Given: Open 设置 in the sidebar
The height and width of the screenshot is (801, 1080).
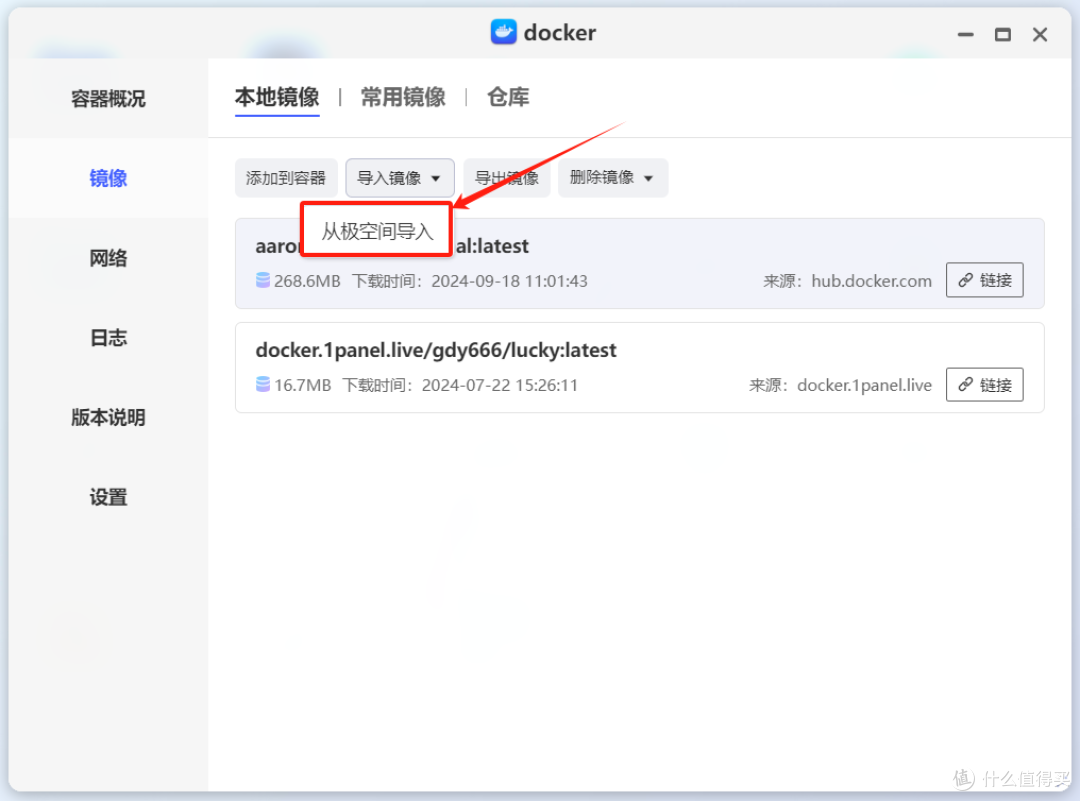Looking at the screenshot, I should (108, 497).
